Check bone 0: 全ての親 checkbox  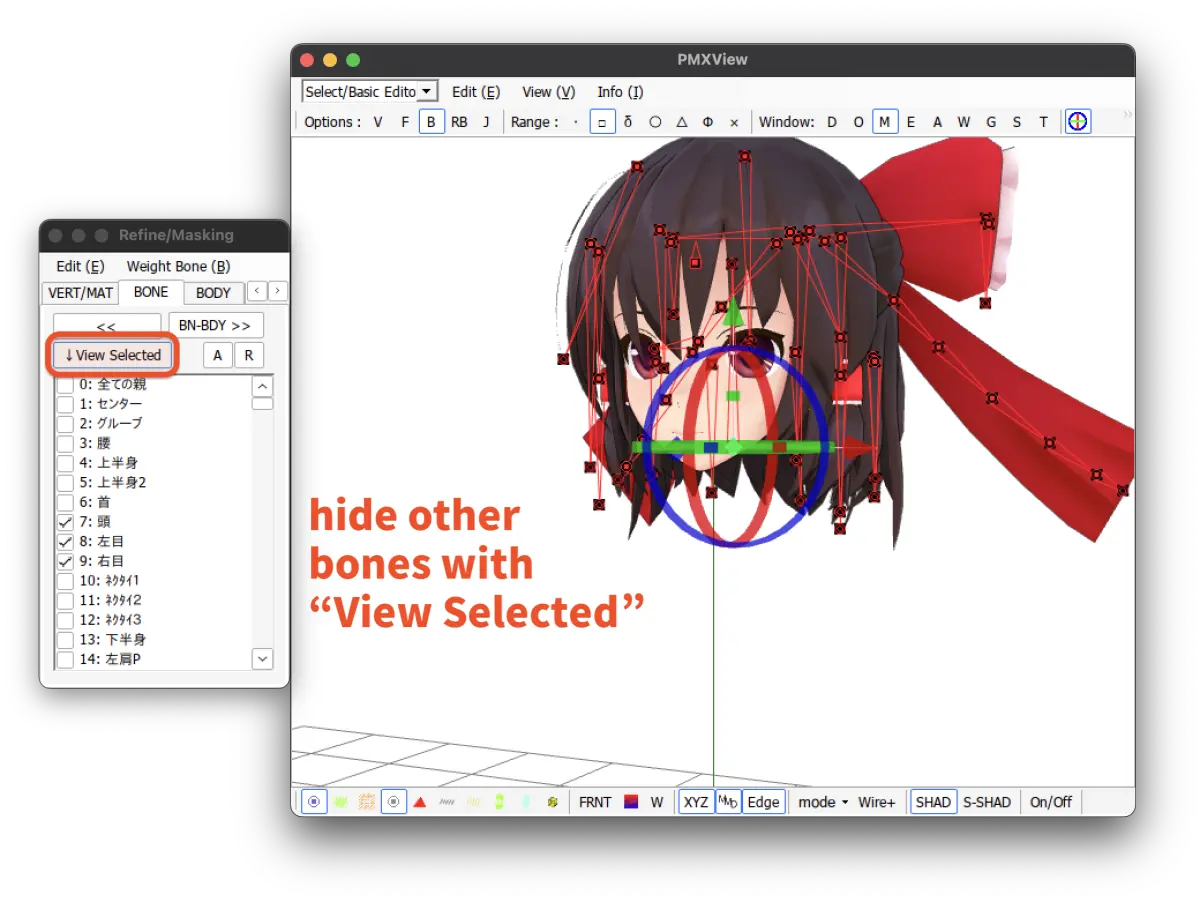(x=65, y=384)
